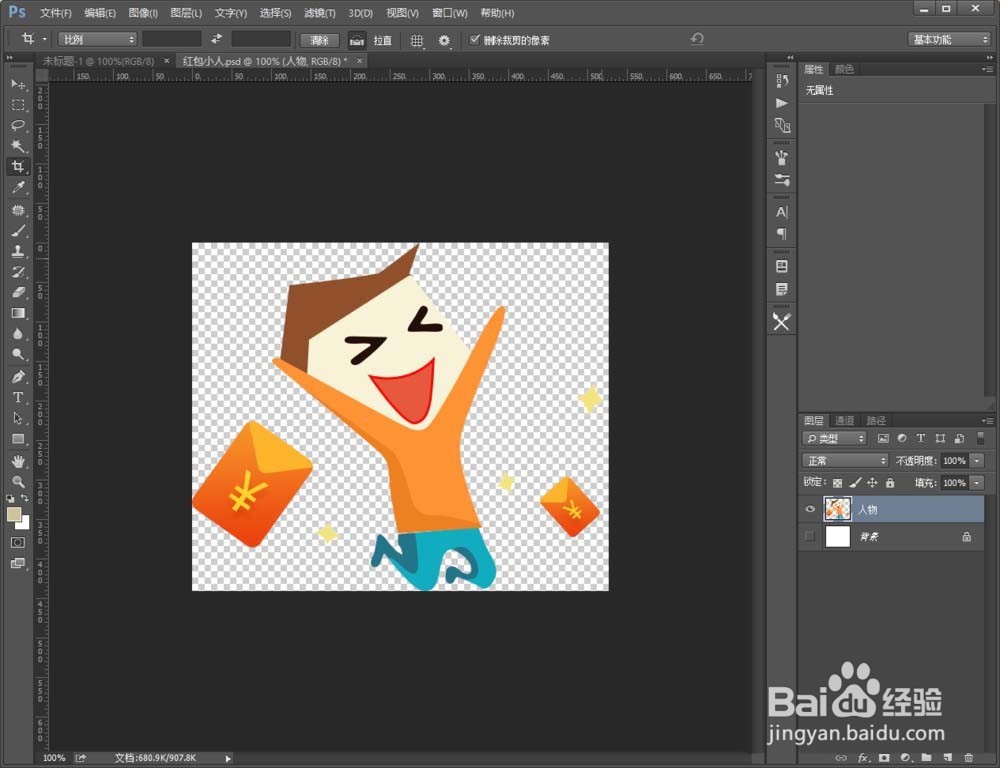Select the Gradient tool

tap(18, 313)
